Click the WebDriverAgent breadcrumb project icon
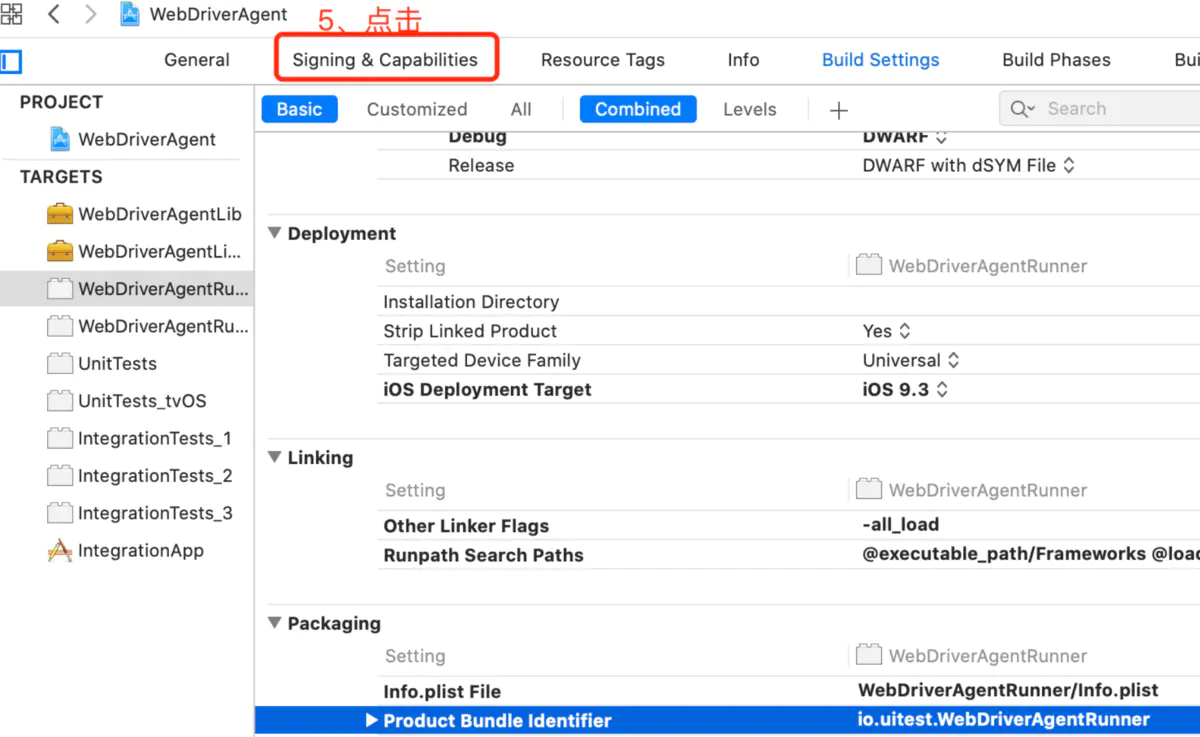Screen dimensions: 1200x737 tap(130, 14)
